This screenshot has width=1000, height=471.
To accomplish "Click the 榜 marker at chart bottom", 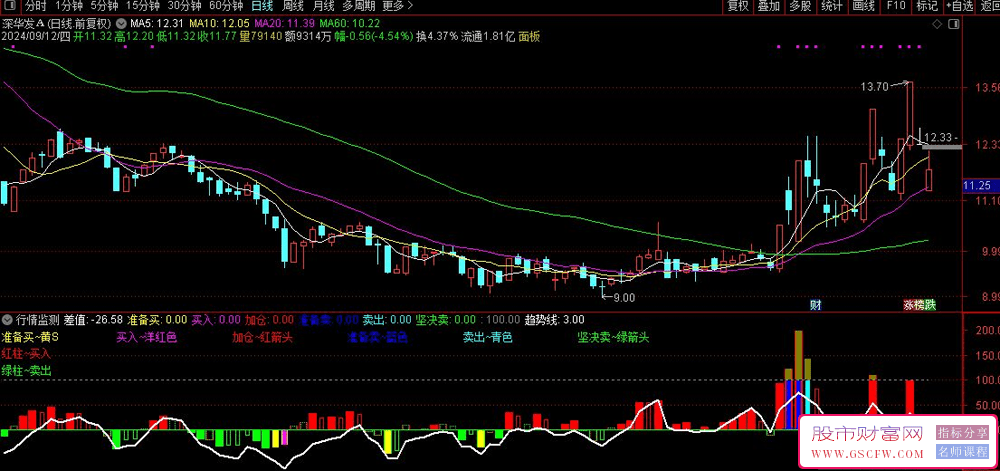I will pyautogui.click(x=920, y=305).
